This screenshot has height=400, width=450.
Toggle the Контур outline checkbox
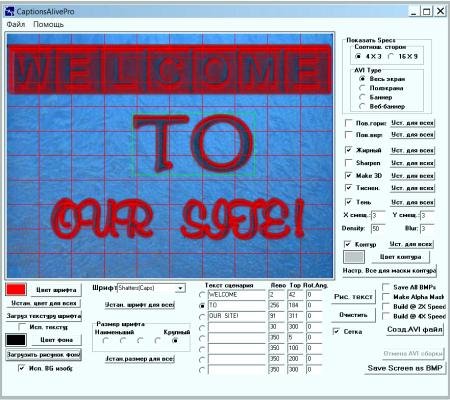point(347,244)
